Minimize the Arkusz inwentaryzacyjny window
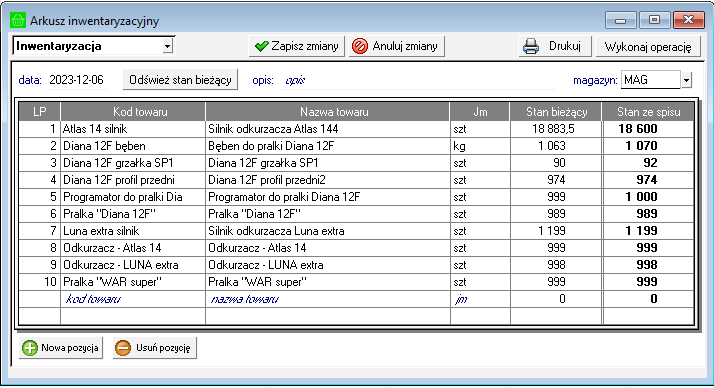714x388 pixels. pyautogui.click(x=620, y=20)
